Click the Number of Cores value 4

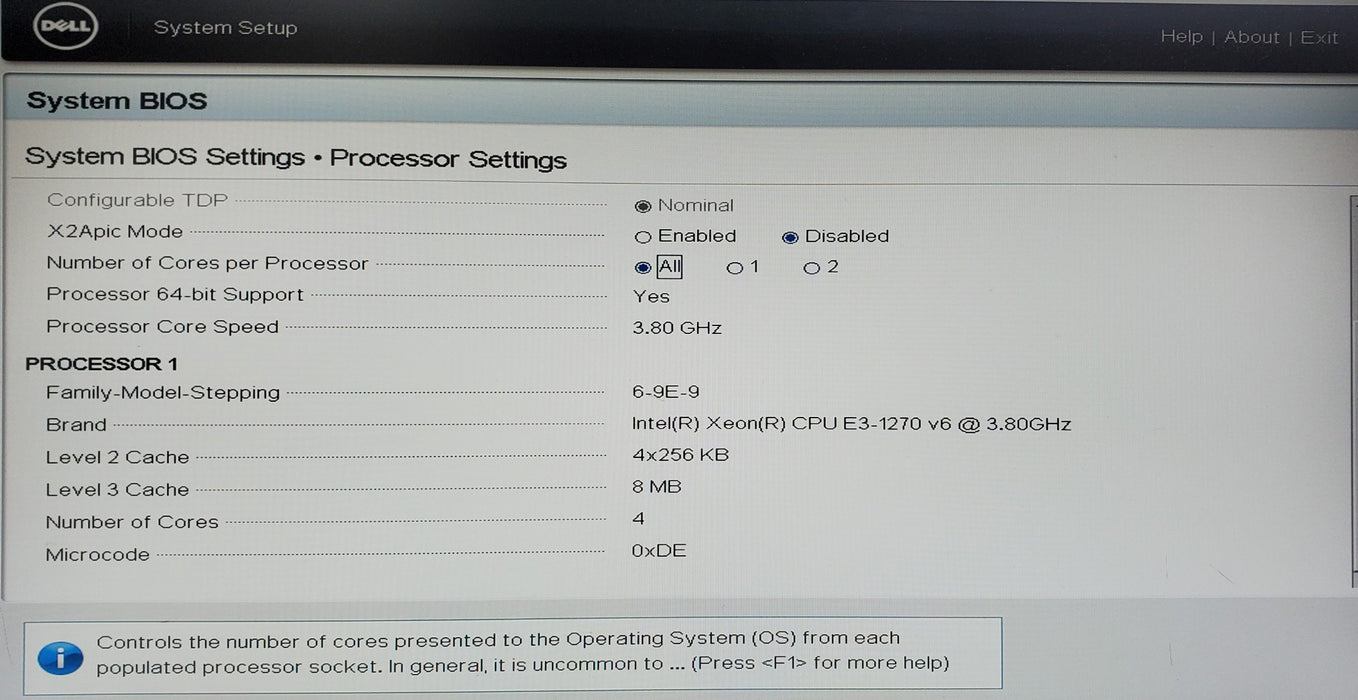[639, 519]
